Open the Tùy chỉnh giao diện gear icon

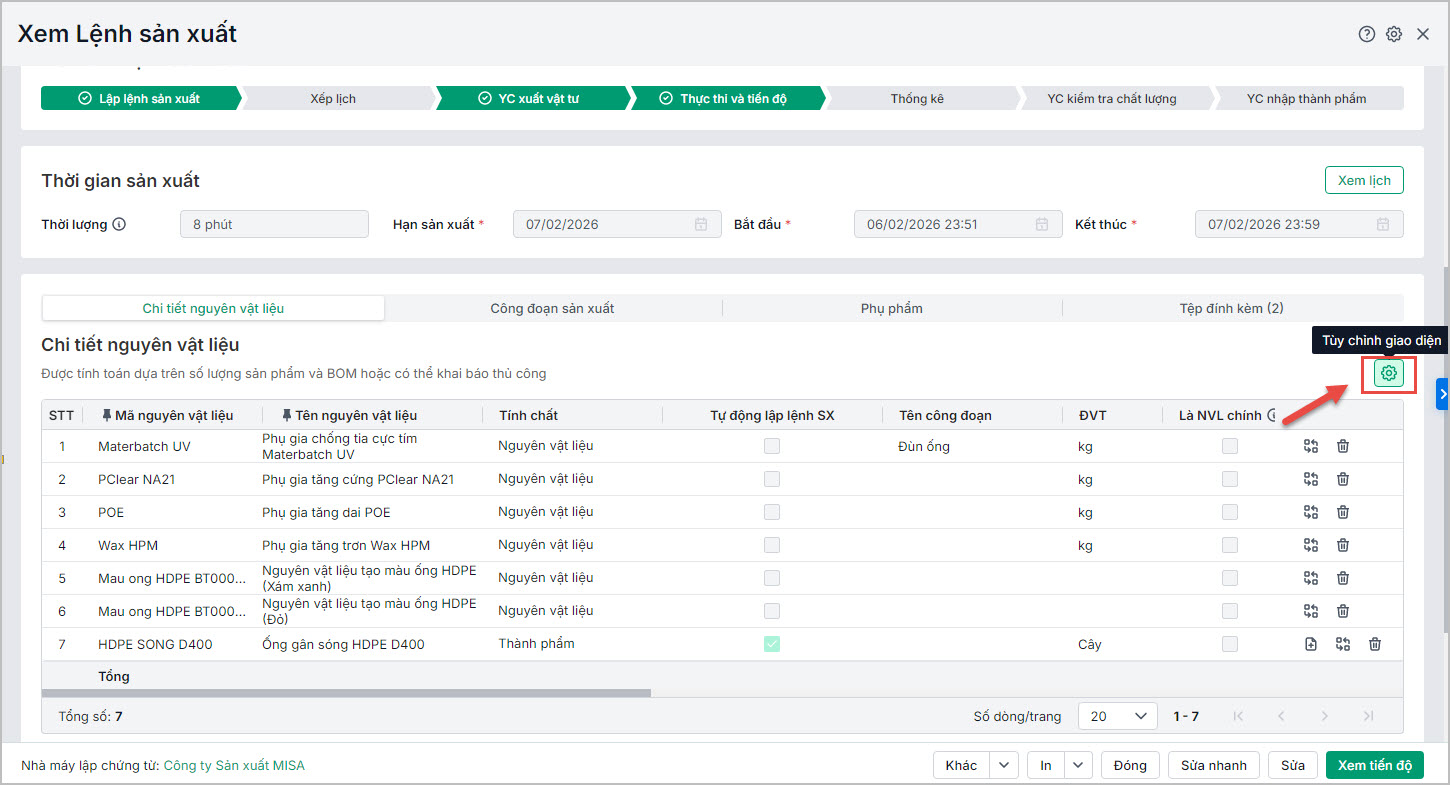pos(1388,374)
